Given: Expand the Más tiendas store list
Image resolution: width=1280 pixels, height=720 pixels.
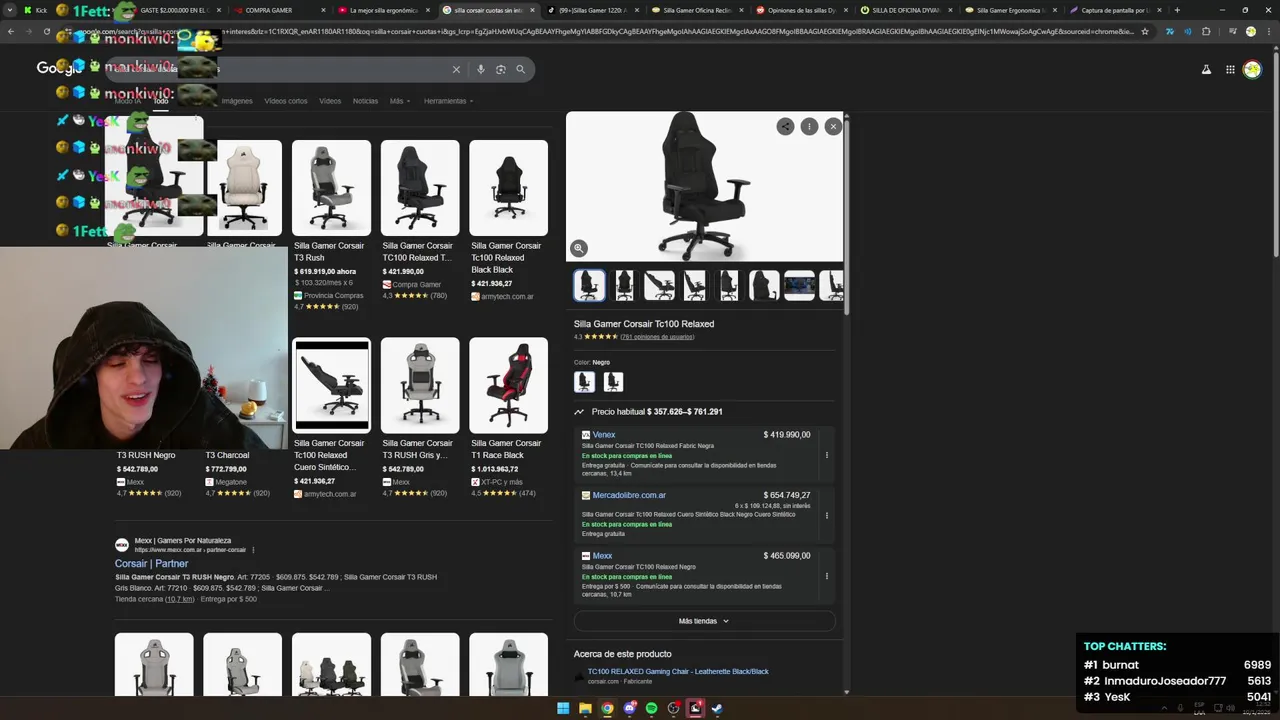Looking at the screenshot, I should pyautogui.click(x=704, y=621).
